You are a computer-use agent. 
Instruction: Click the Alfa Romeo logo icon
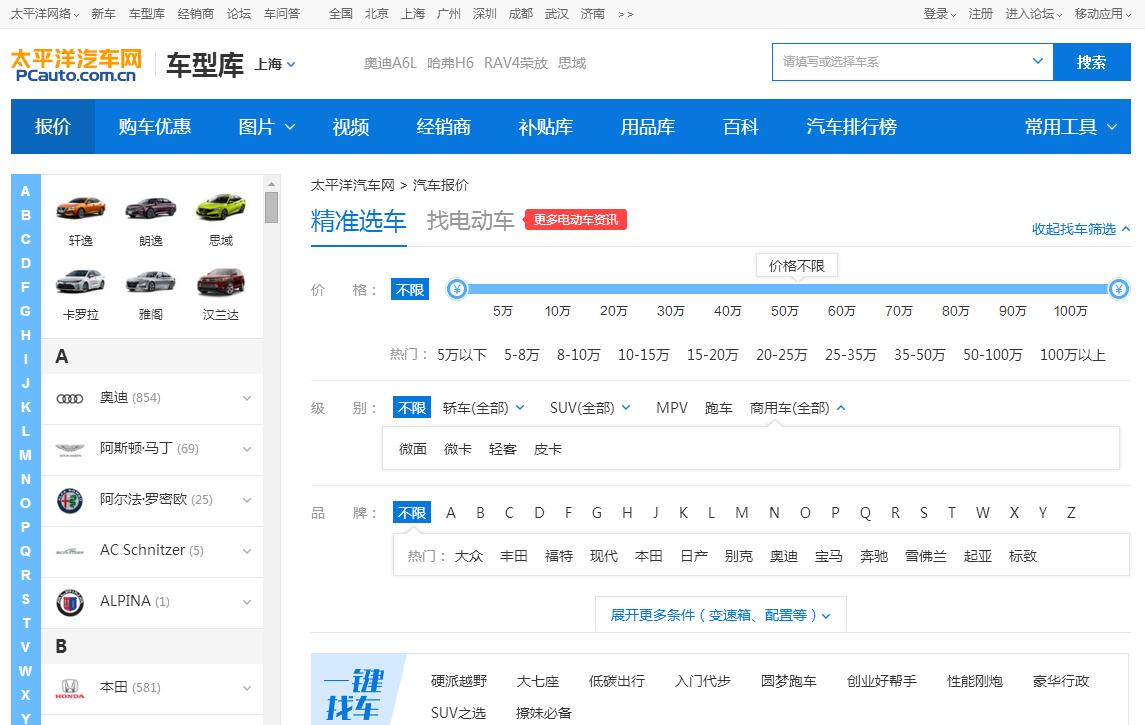point(70,500)
